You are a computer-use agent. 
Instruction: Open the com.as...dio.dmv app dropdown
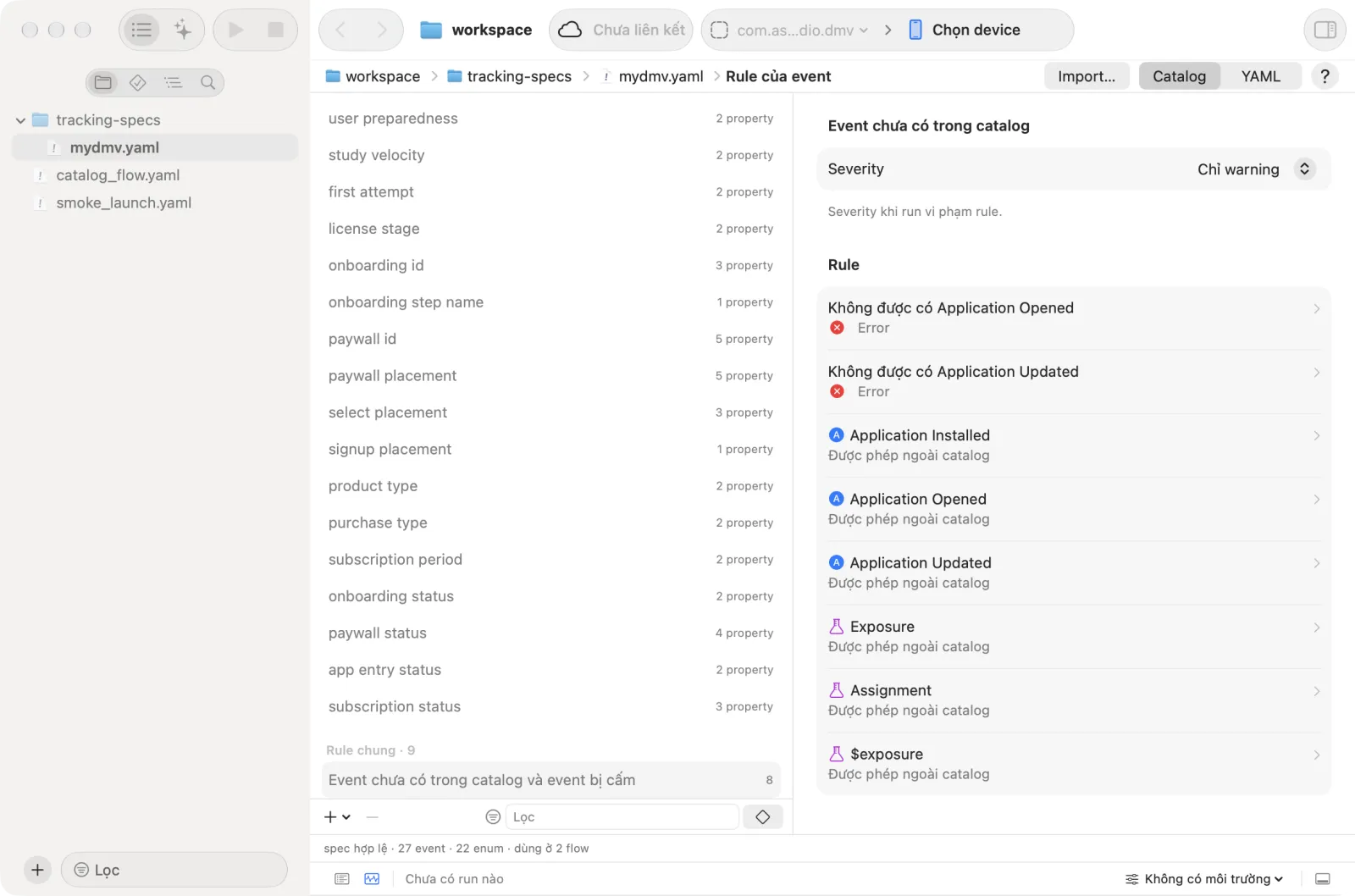click(788, 30)
